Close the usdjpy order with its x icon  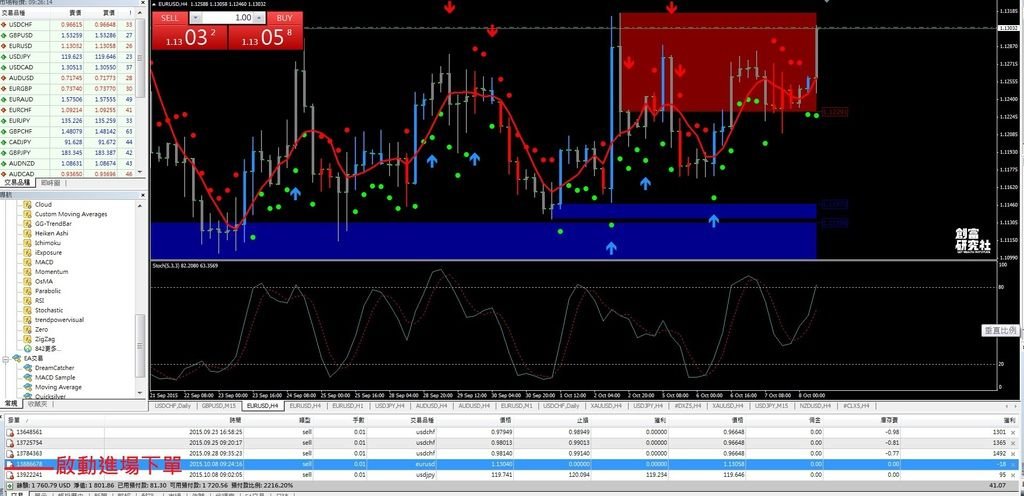pos(1013,475)
